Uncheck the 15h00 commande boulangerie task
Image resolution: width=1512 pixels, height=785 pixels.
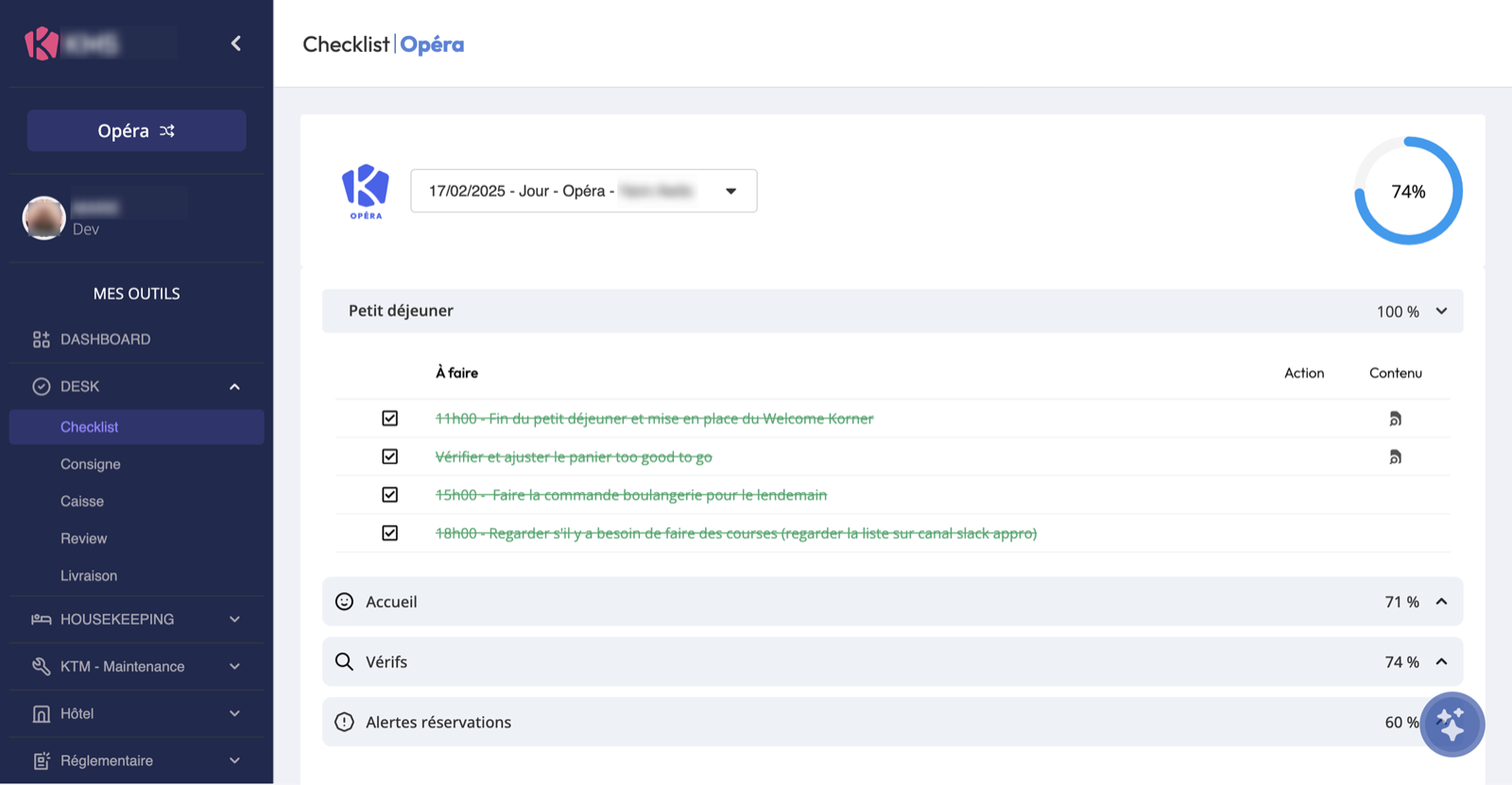coord(389,495)
